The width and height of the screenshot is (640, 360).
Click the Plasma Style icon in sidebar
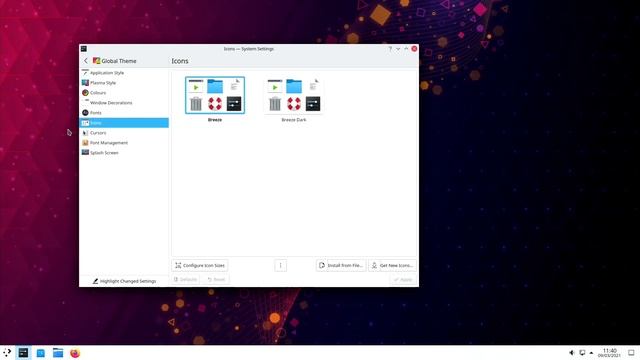[85, 83]
